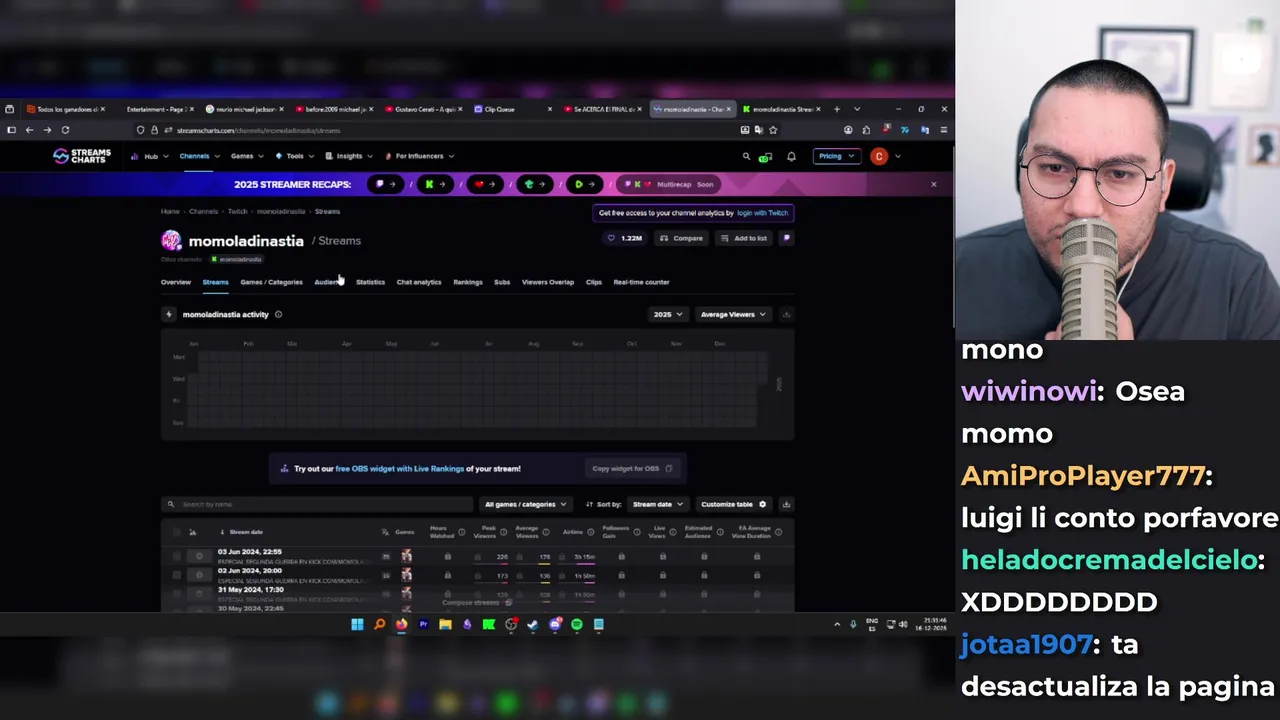Bookmark this page with star icon
The width and height of the screenshot is (1280, 720).
(773, 130)
